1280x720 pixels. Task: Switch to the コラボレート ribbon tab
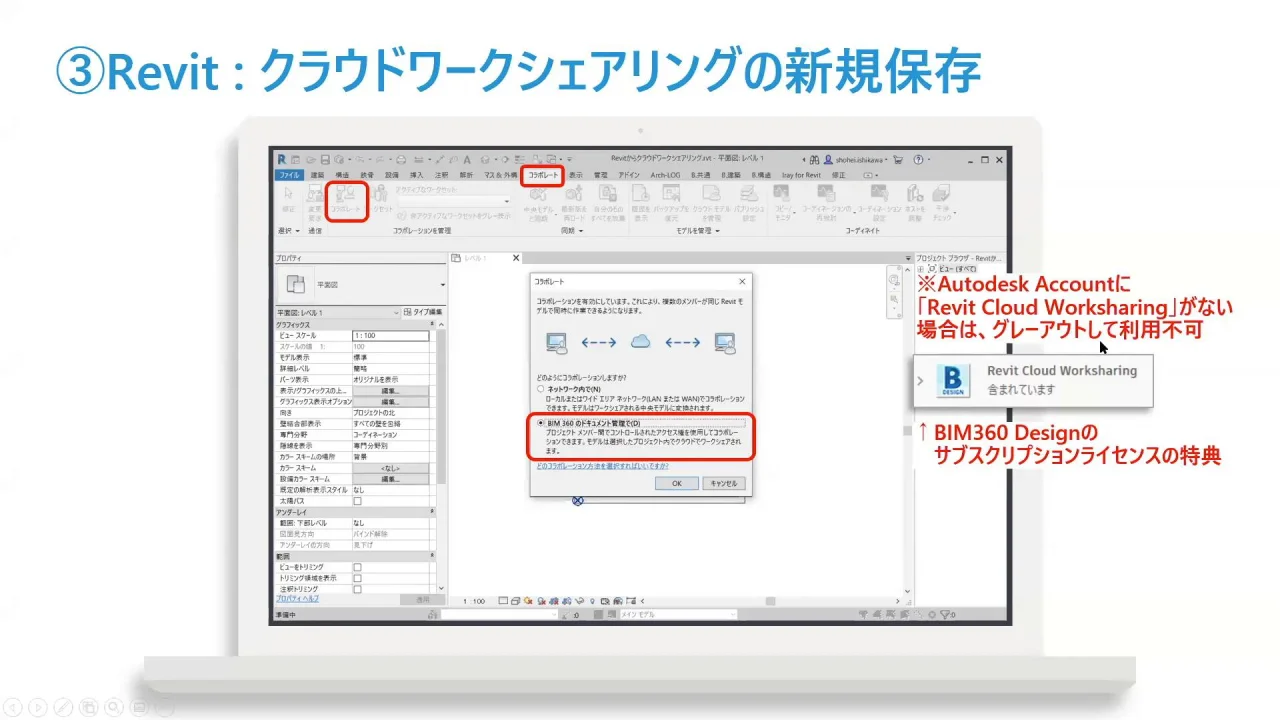543,175
